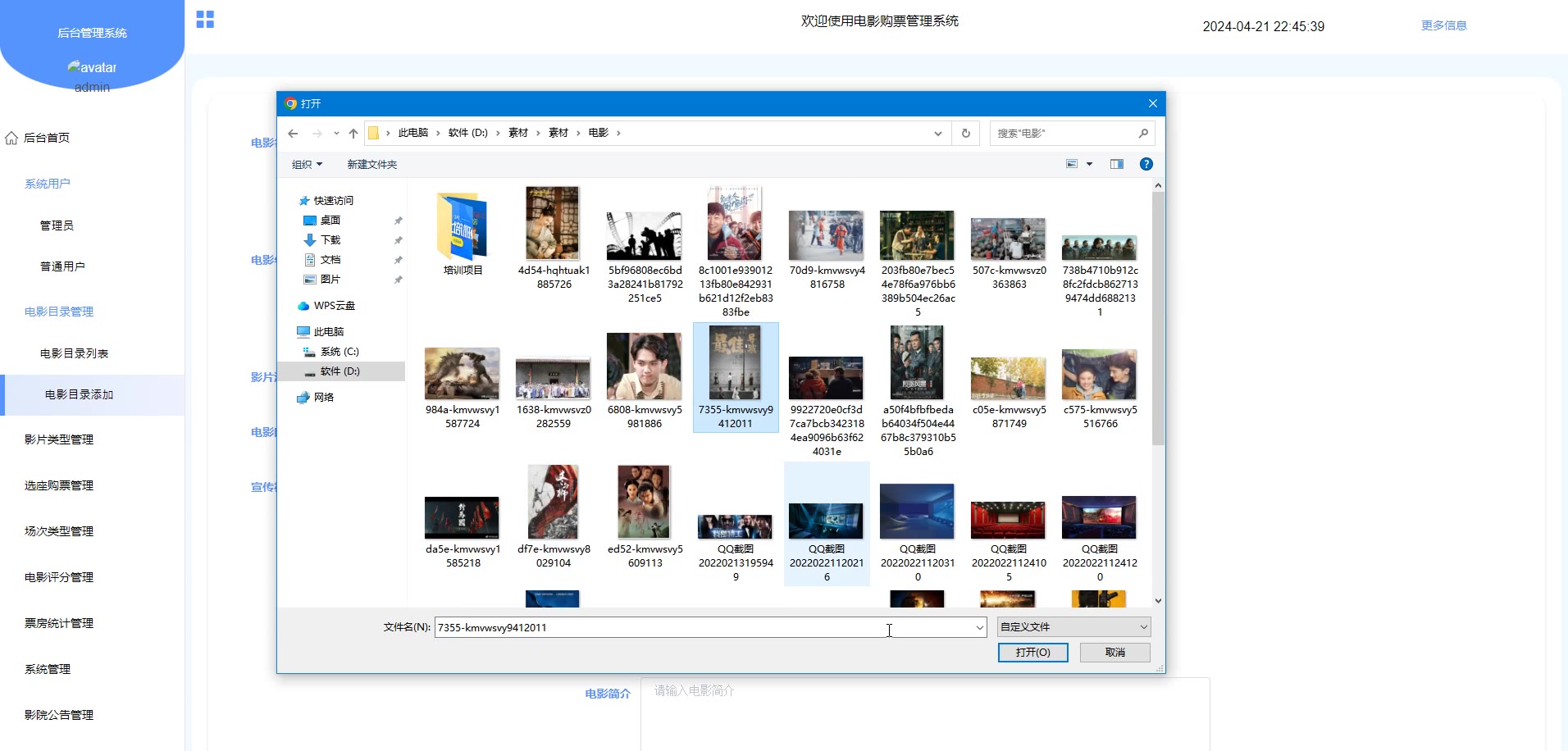This screenshot has width=1568, height=751.
Task: Go up one folder level
Action: coord(353,134)
